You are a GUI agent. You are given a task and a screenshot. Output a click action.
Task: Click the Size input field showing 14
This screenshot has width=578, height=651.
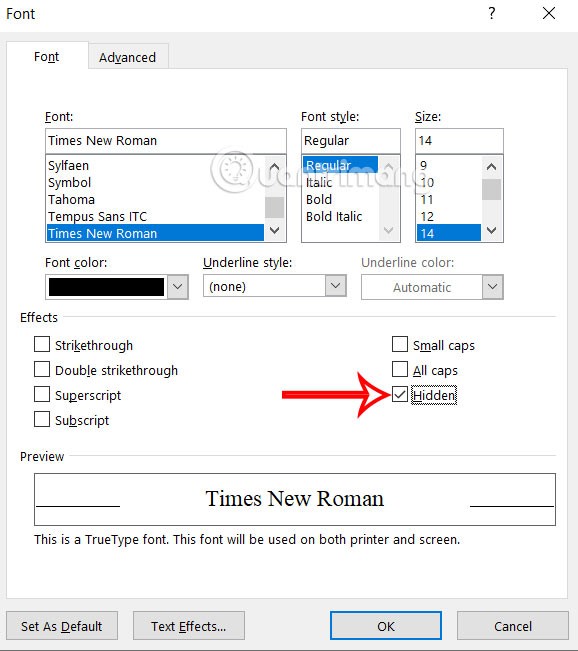point(459,141)
